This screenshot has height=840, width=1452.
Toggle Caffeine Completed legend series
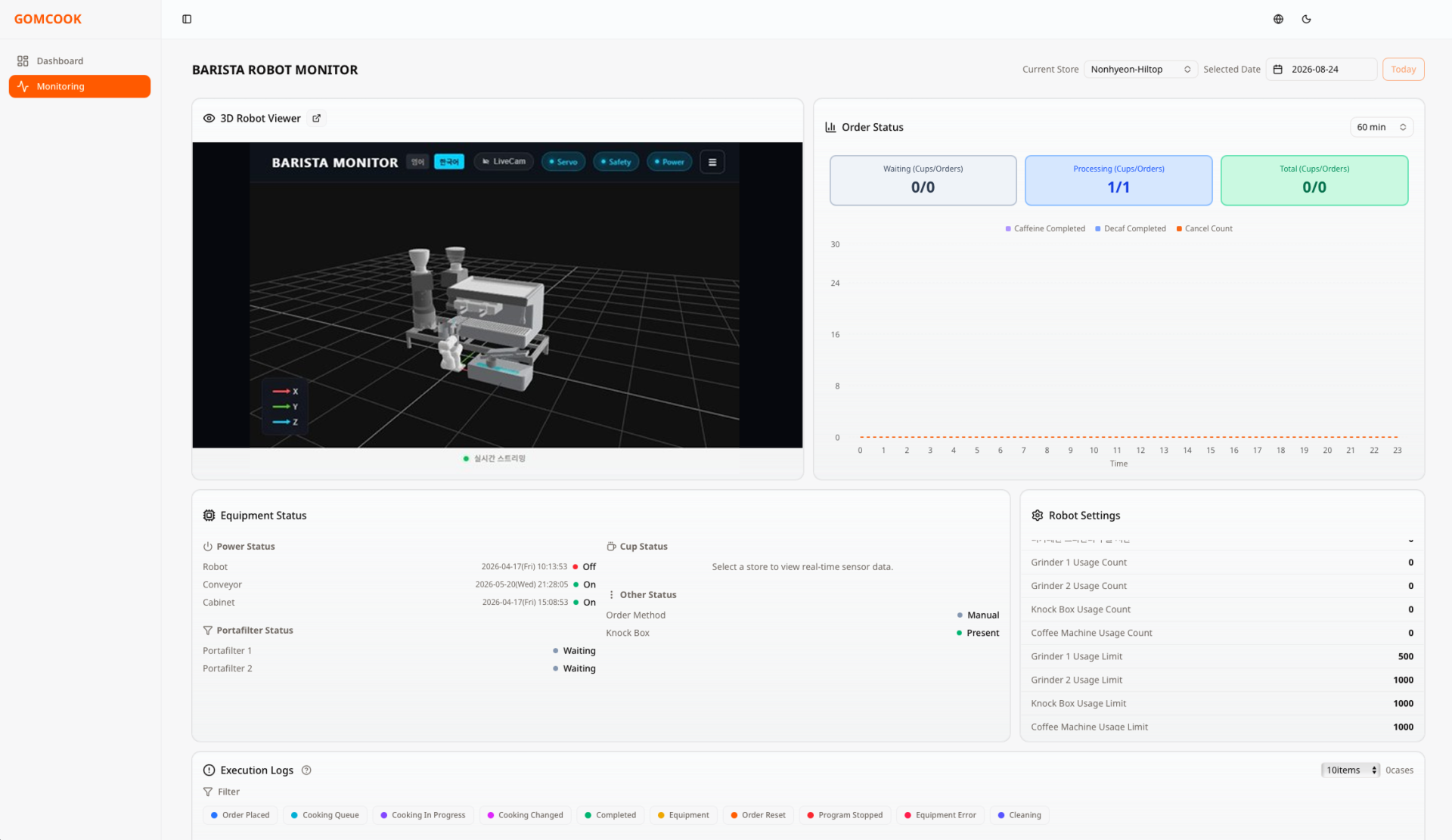pos(1045,228)
